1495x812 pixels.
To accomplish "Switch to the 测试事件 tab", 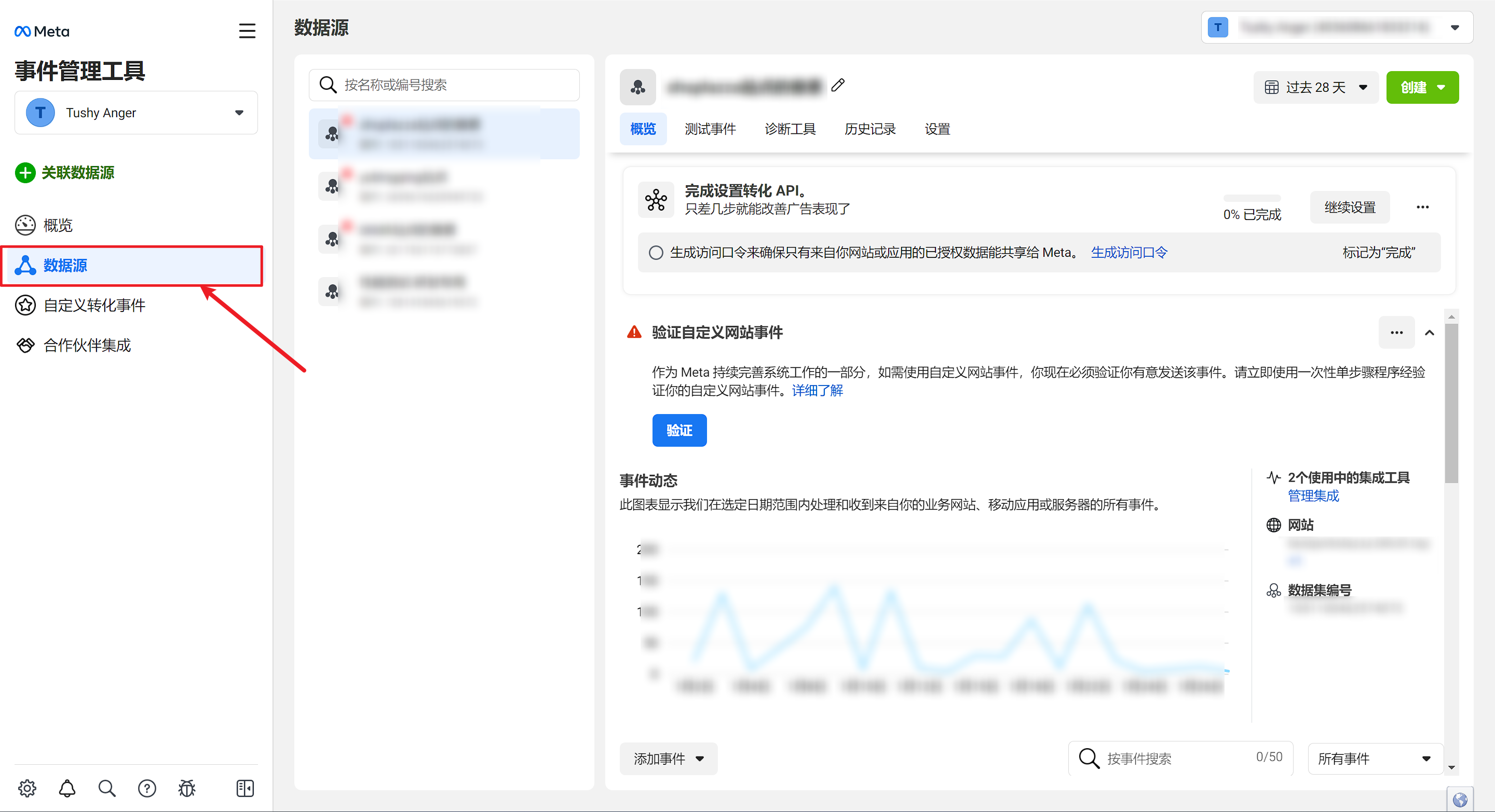I will click(710, 129).
